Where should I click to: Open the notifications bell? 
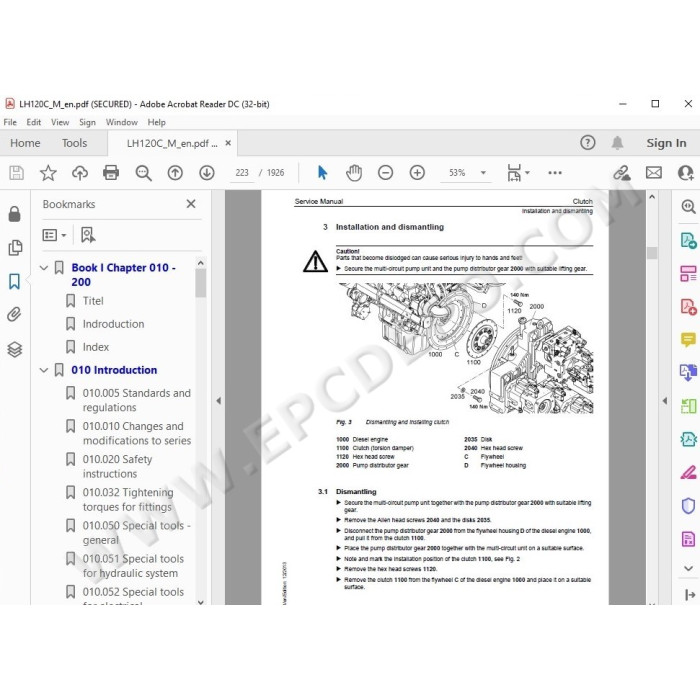click(617, 143)
